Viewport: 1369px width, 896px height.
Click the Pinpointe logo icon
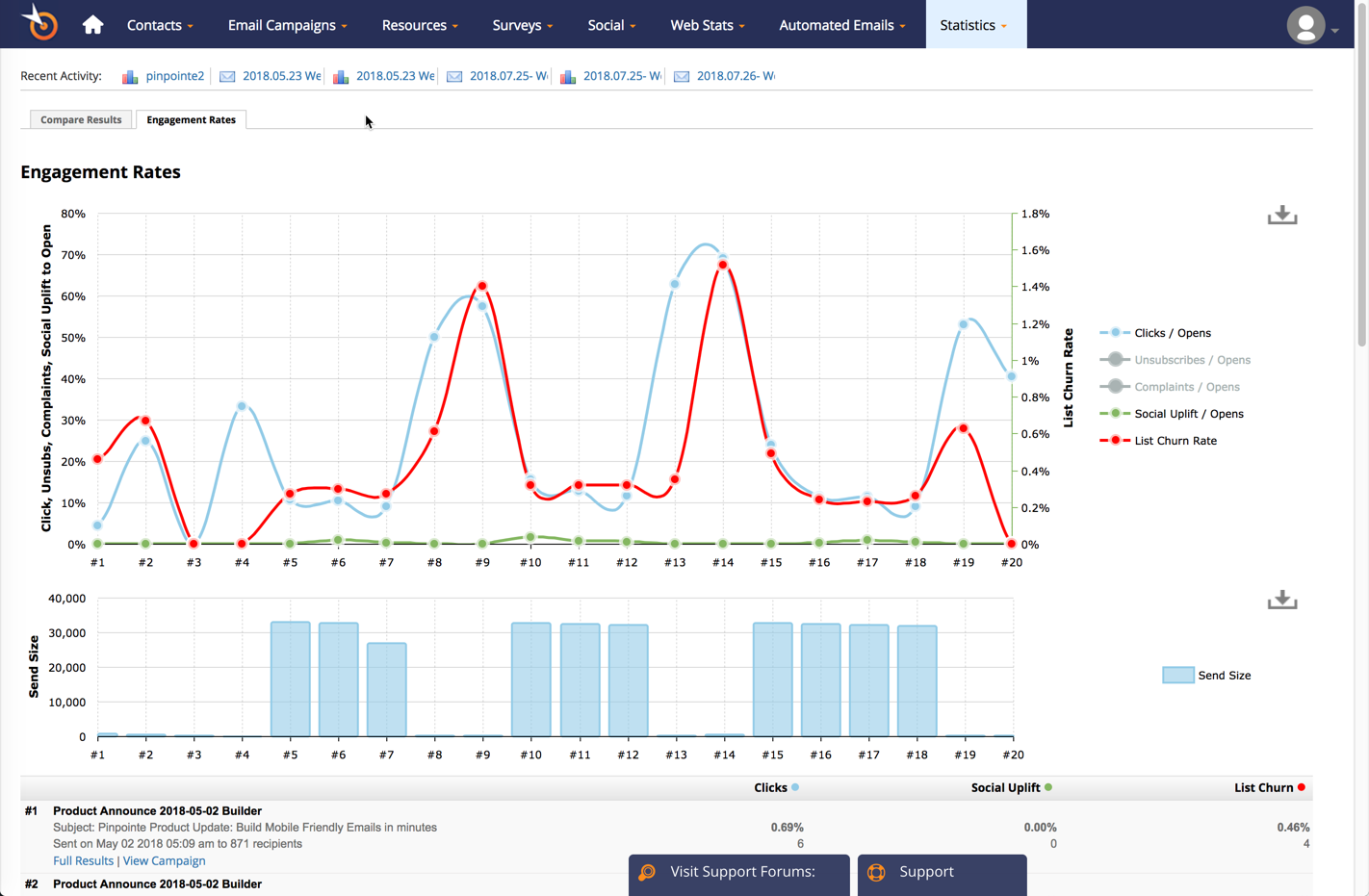point(40,23)
